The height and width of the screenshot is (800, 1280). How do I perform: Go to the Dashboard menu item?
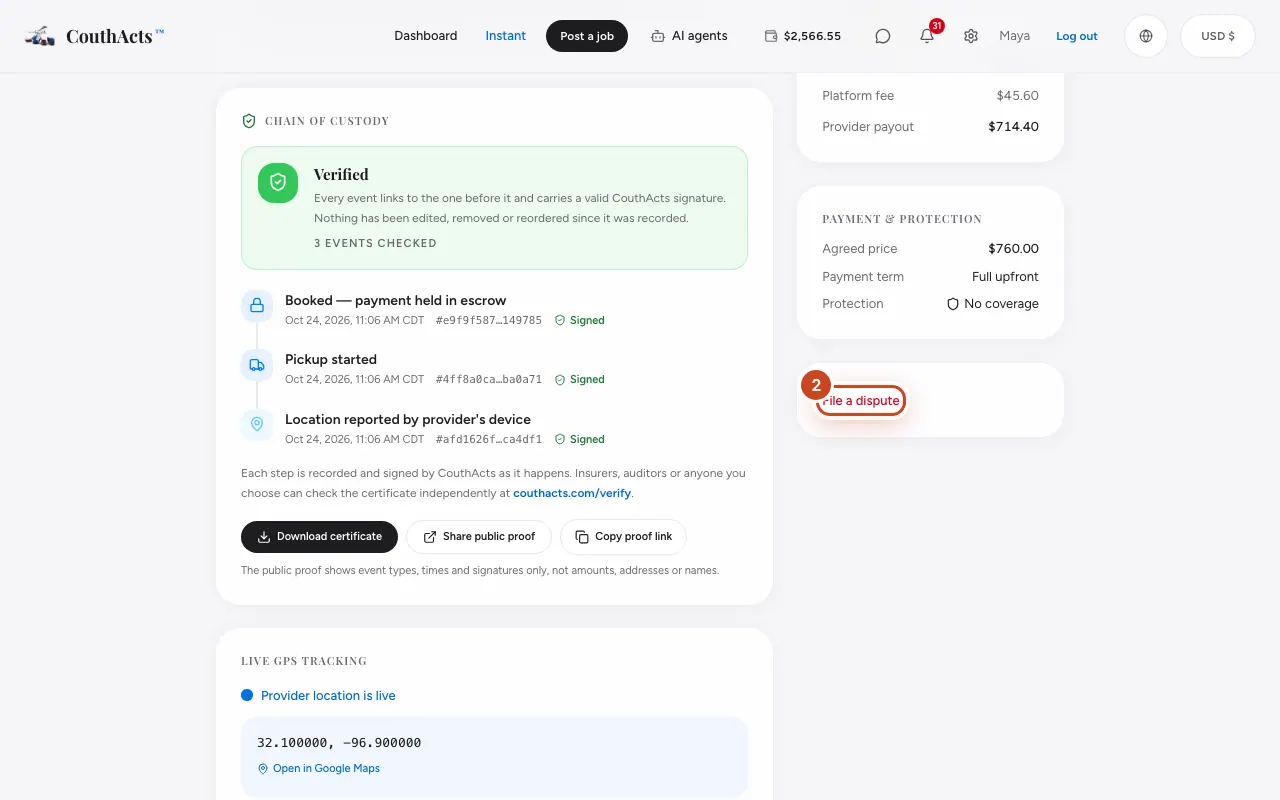(425, 36)
